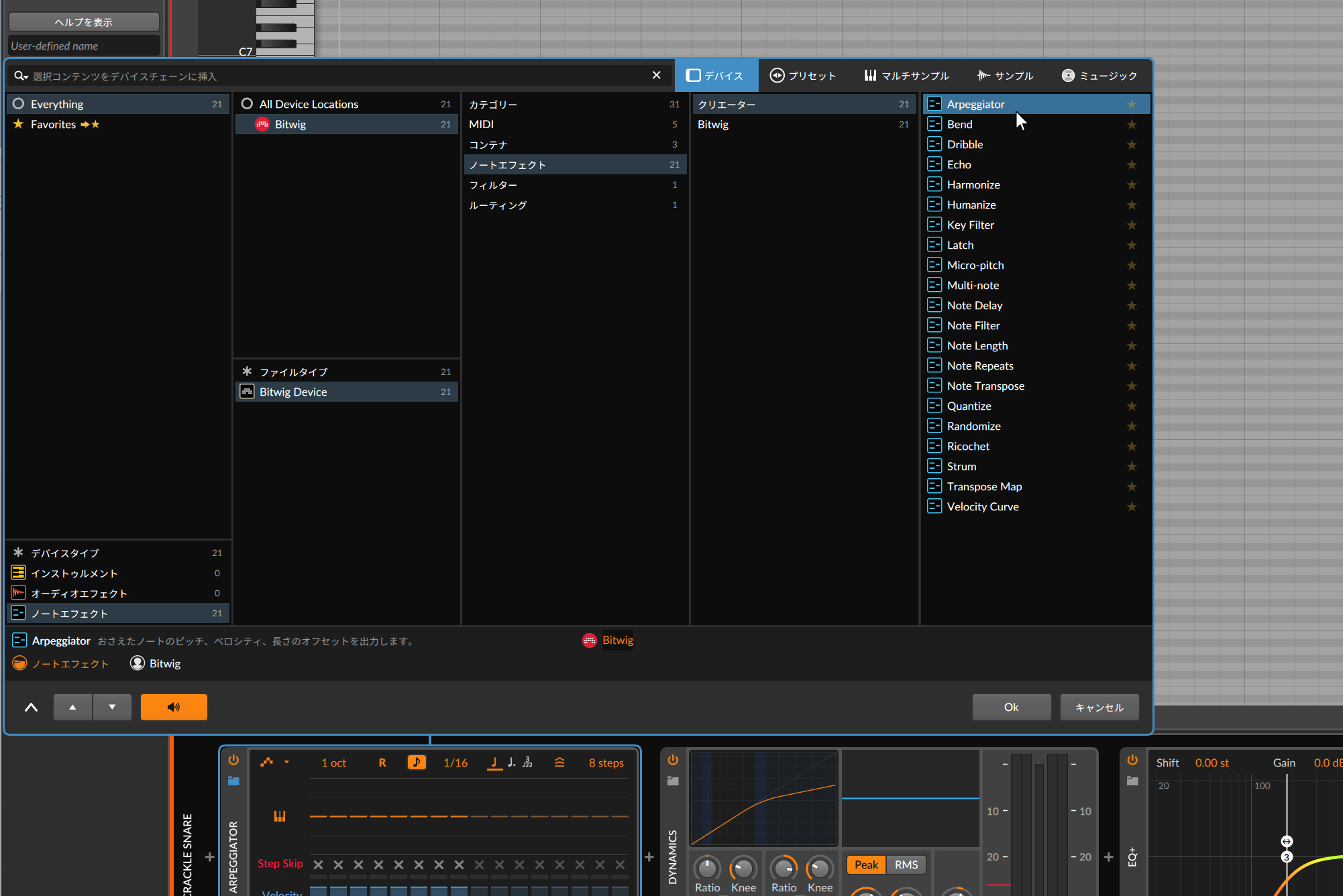
Task: Click the Dribble device icon
Action: (934, 144)
